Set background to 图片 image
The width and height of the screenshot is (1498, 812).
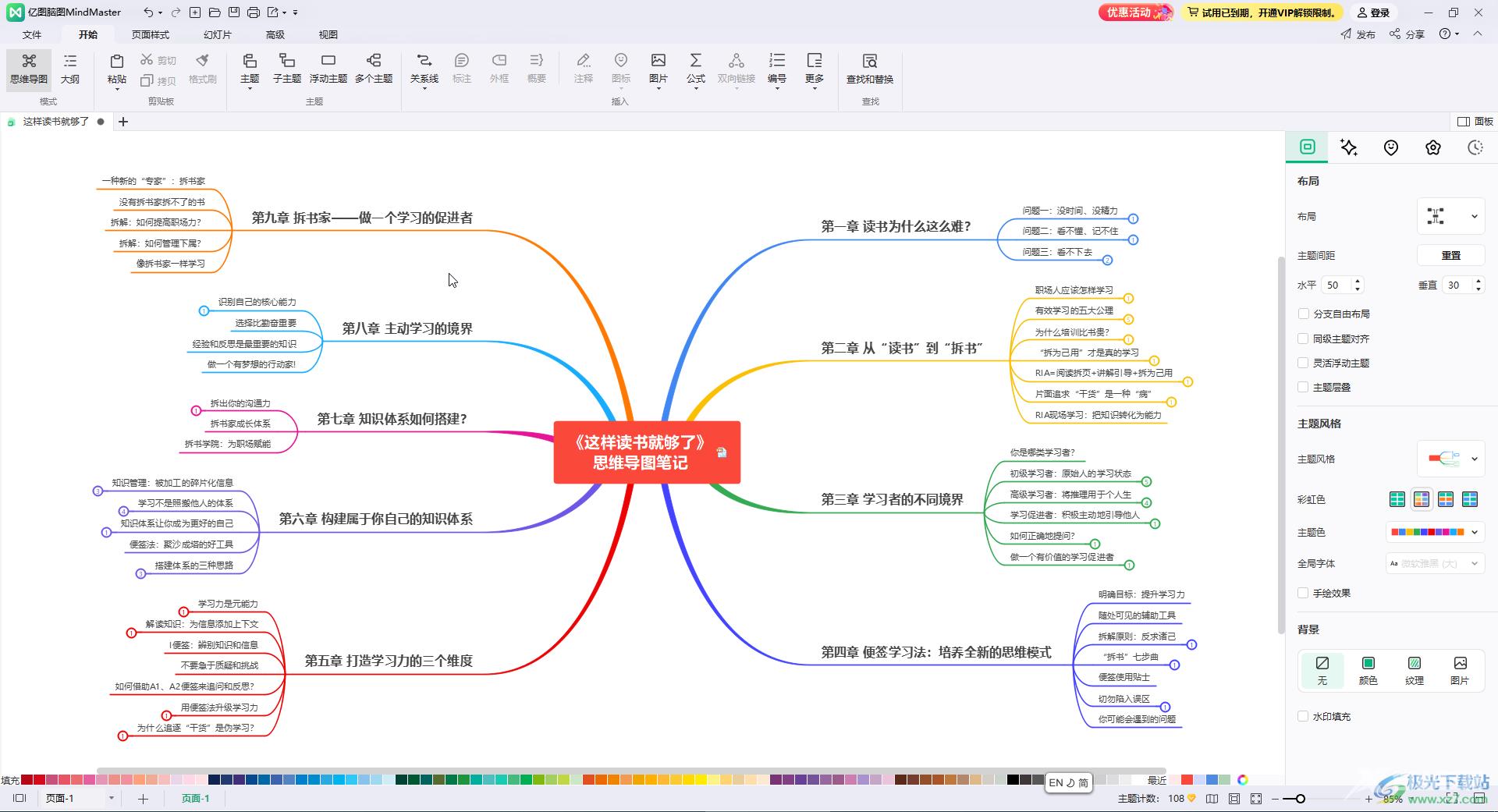[x=1460, y=670]
